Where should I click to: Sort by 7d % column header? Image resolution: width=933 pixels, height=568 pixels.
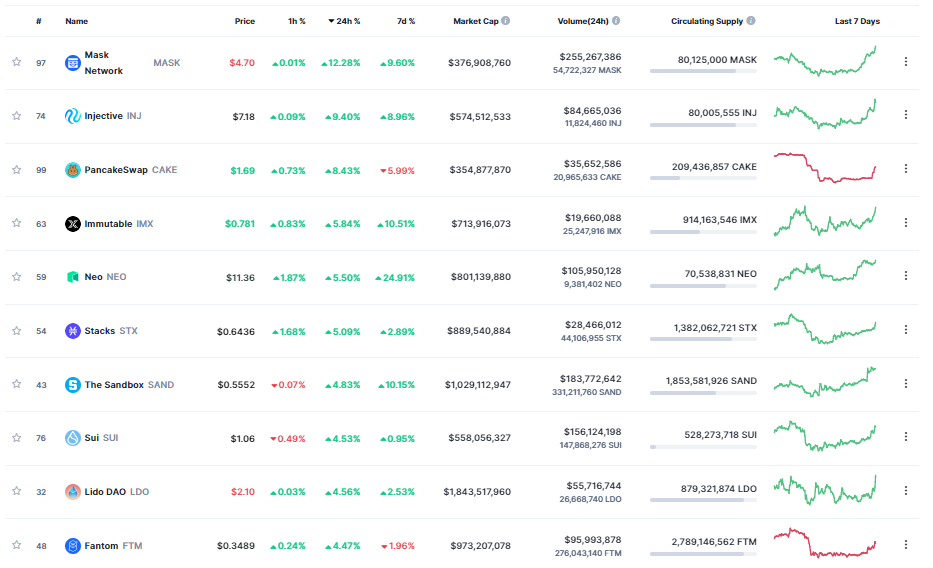(406, 21)
